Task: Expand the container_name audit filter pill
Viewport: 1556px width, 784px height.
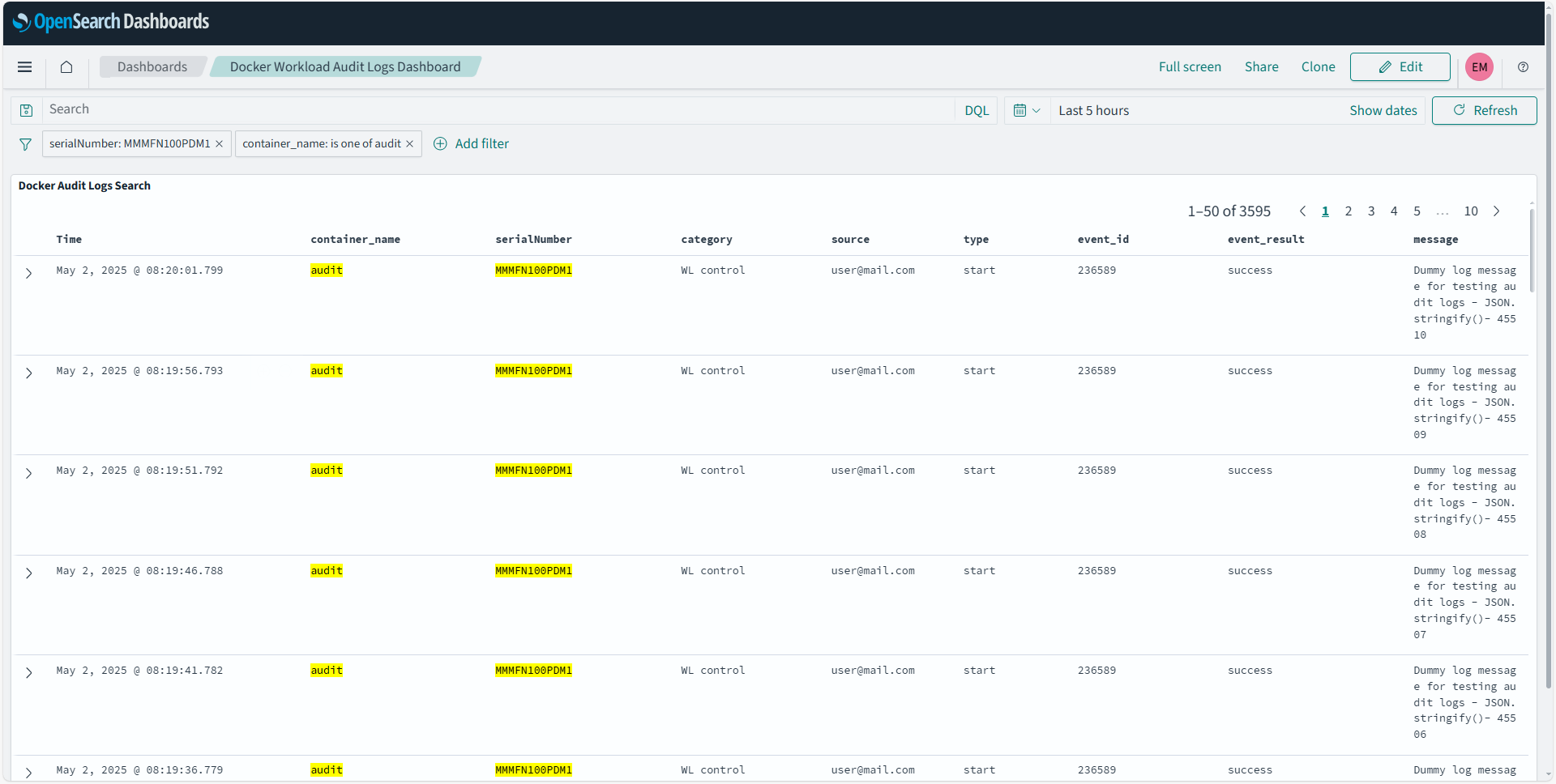Action: coord(321,143)
